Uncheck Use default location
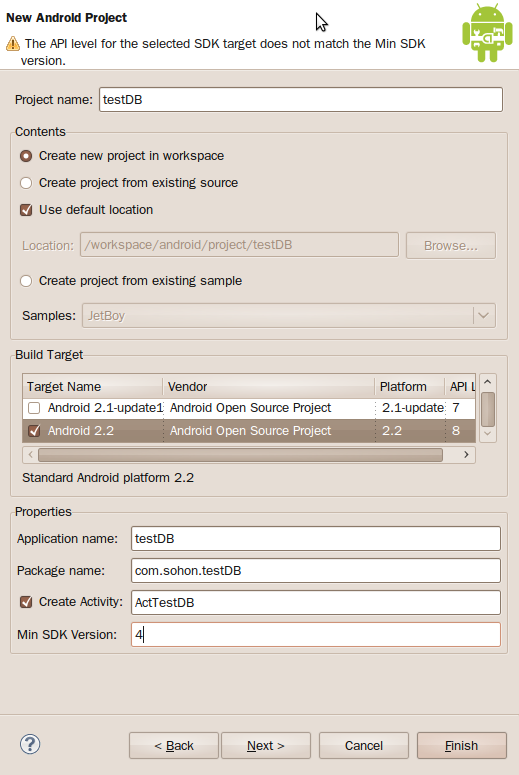Viewport: 519px width, 775px height. click(x=26, y=210)
